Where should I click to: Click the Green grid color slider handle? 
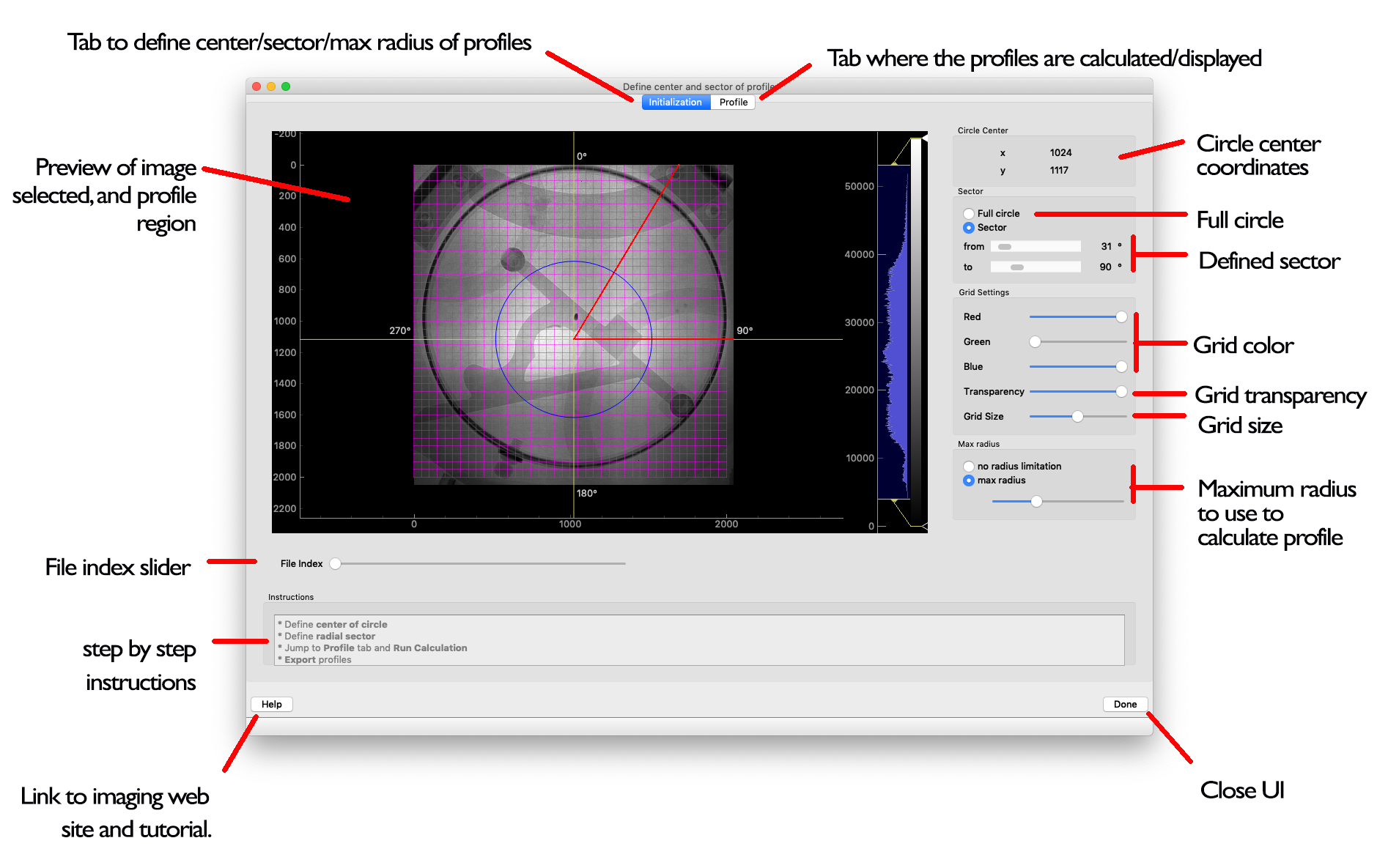(x=1035, y=342)
